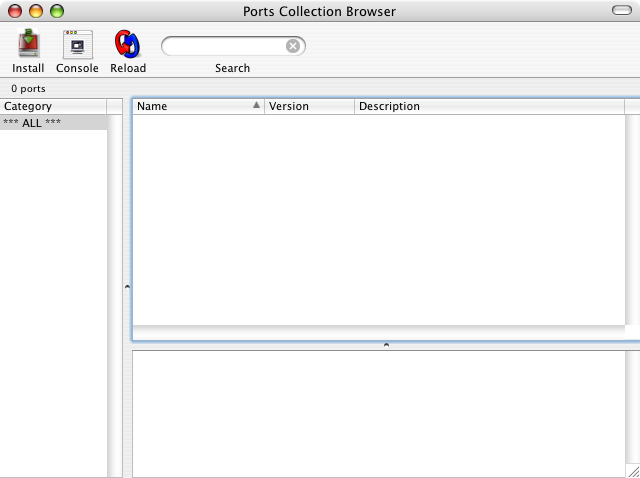The height and width of the screenshot is (478, 640).
Task: Click the divider handle above the details pane
Action: [x=386, y=345]
